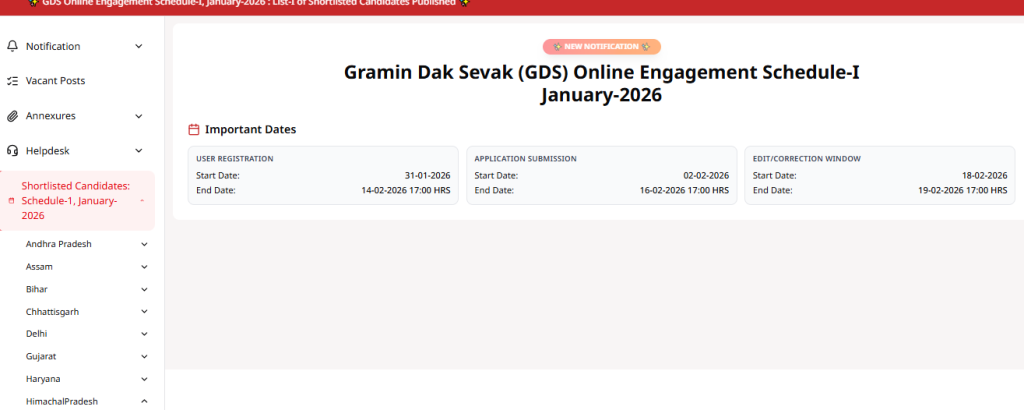1024x410 pixels.
Task: Collapse the HimachalPradesh entry
Action: [x=145, y=401]
